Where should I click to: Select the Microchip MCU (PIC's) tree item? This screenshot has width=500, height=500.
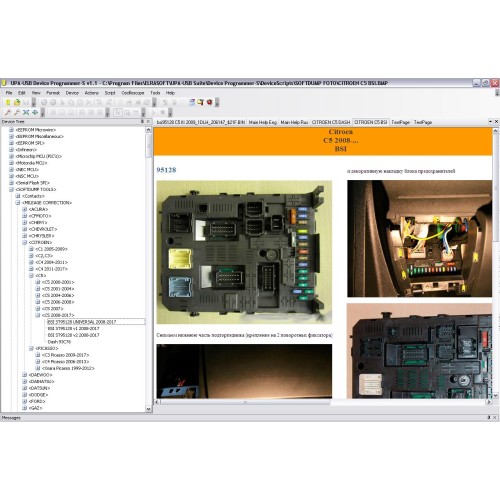(x=38, y=156)
